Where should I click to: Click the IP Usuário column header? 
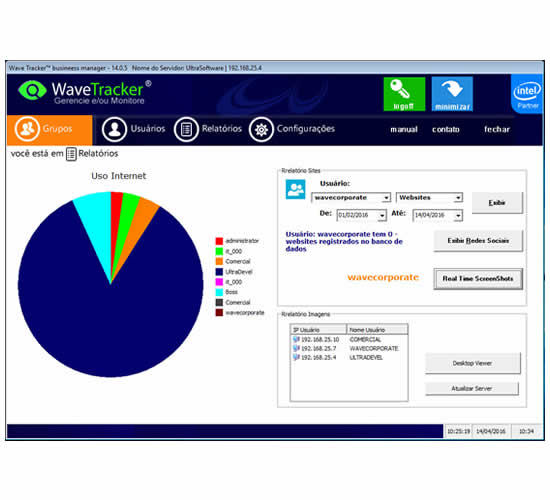[x=318, y=330]
